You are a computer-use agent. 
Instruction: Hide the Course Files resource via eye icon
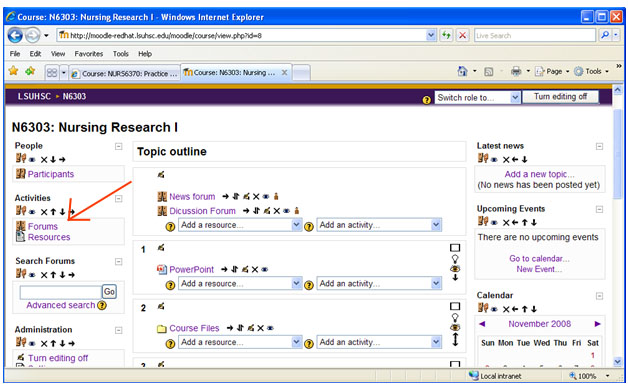[x=270, y=328]
